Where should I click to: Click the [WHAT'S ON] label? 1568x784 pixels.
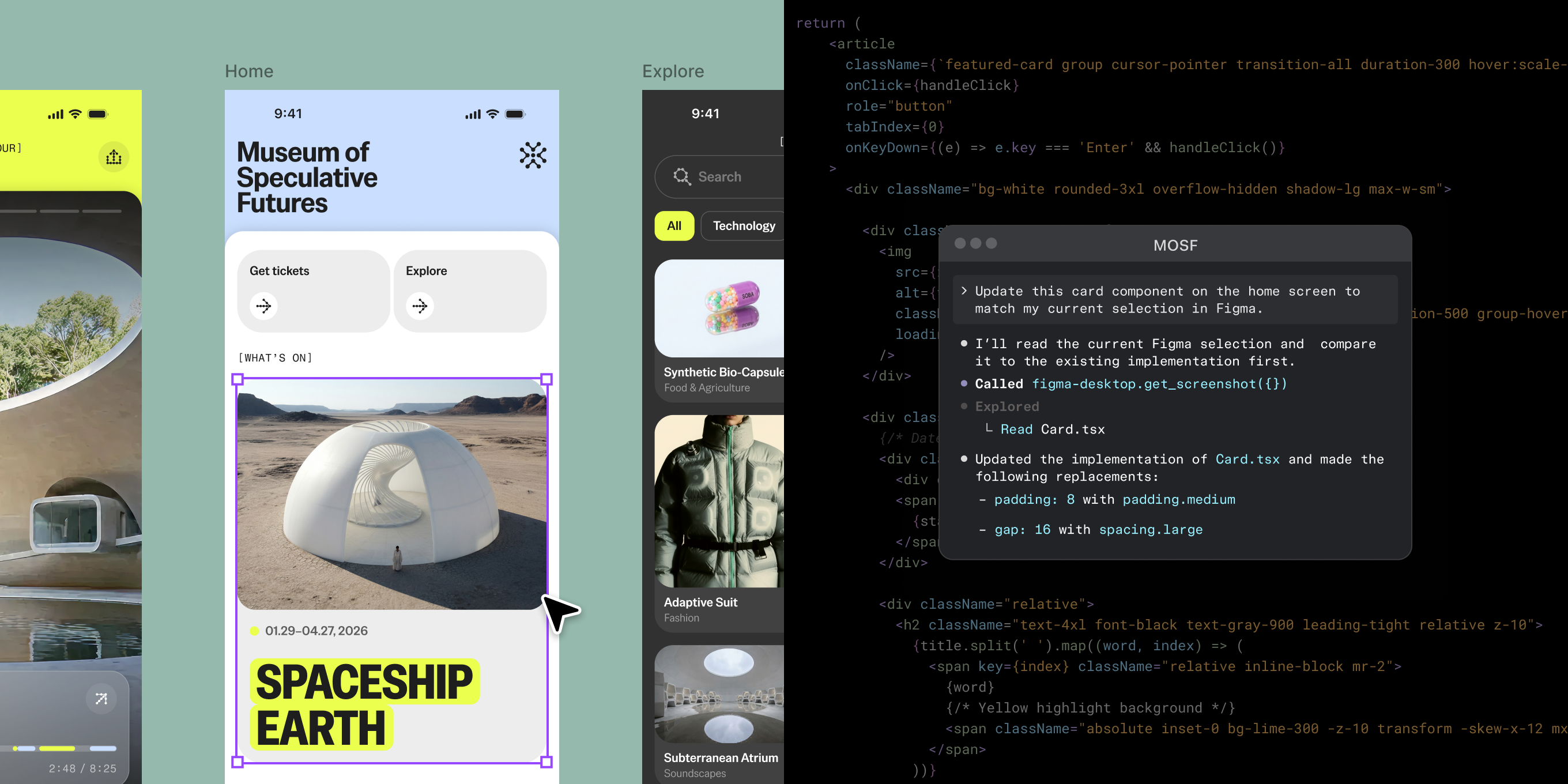click(275, 358)
